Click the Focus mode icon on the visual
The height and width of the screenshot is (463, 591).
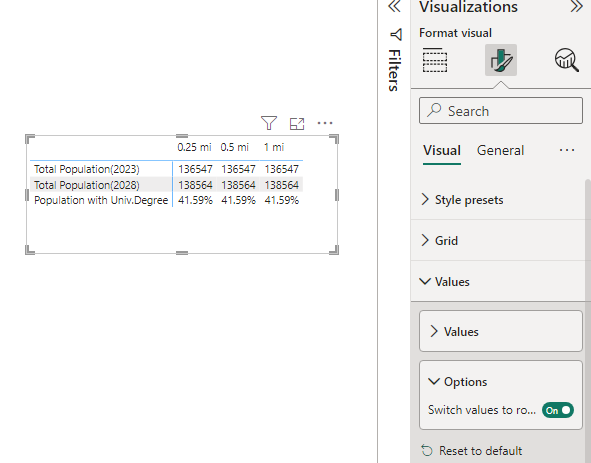297,124
